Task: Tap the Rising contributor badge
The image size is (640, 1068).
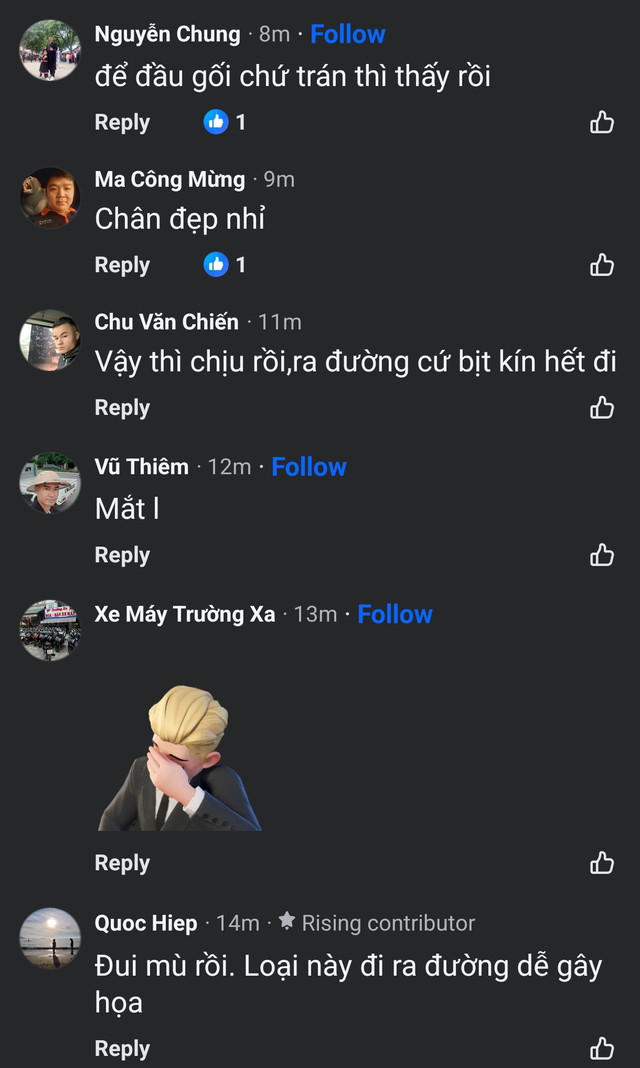Action: [376, 923]
